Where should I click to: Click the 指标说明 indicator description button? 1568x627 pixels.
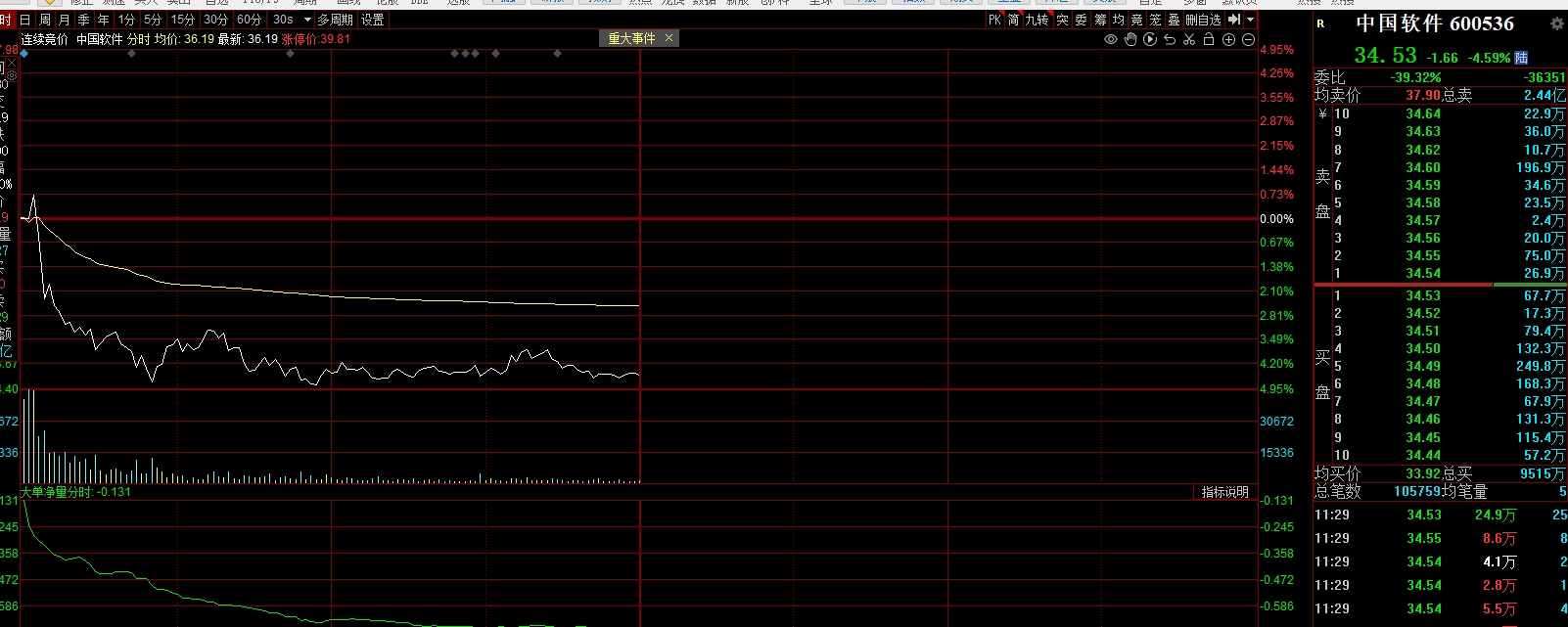tap(1224, 492)
